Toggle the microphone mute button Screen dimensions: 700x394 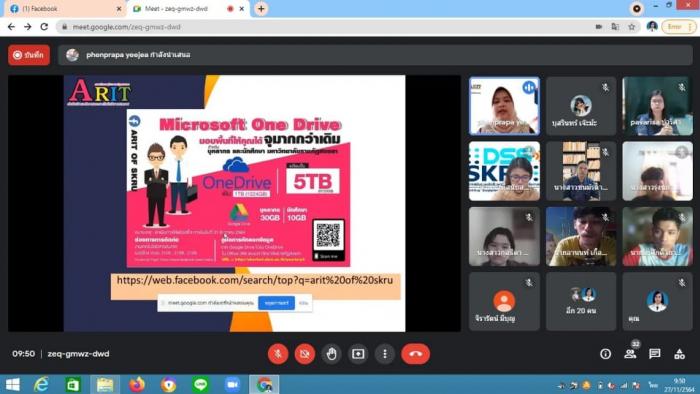pos(278,354)
